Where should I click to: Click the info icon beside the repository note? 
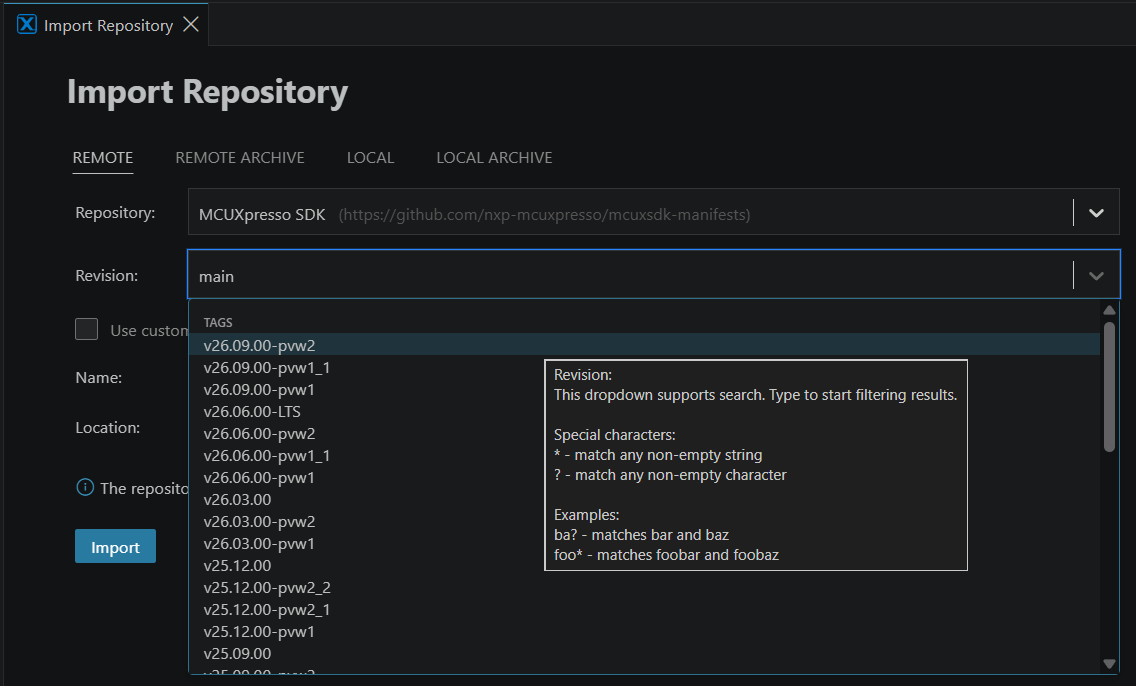click(x=85, y=488)
